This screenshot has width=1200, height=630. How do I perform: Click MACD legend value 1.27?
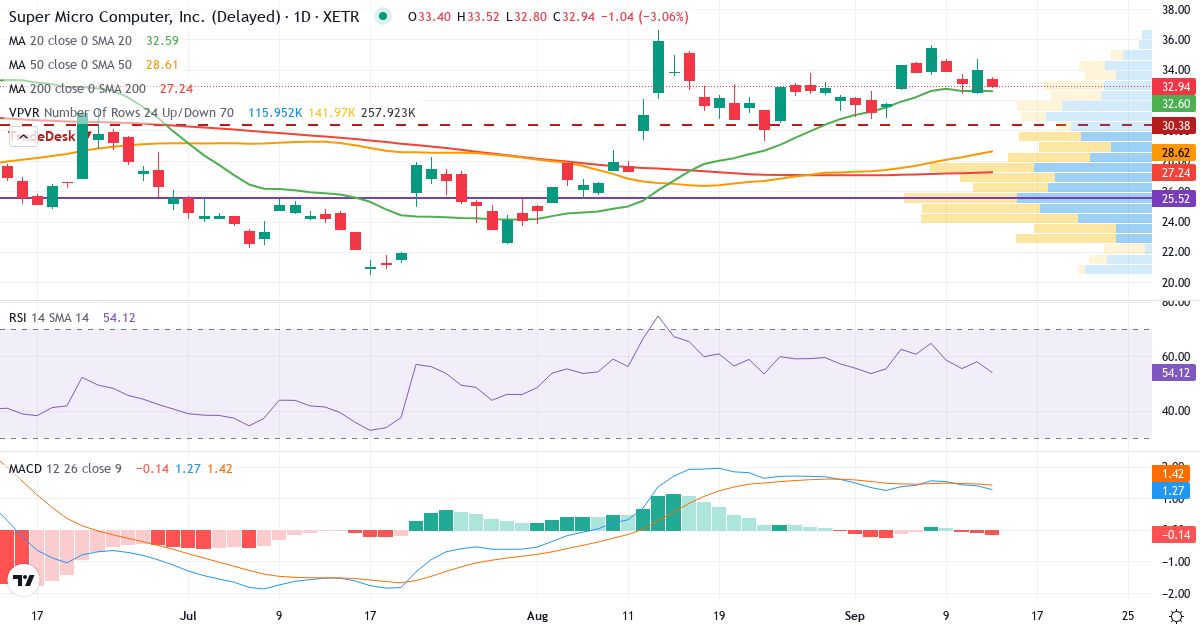[x=188, y=468]
